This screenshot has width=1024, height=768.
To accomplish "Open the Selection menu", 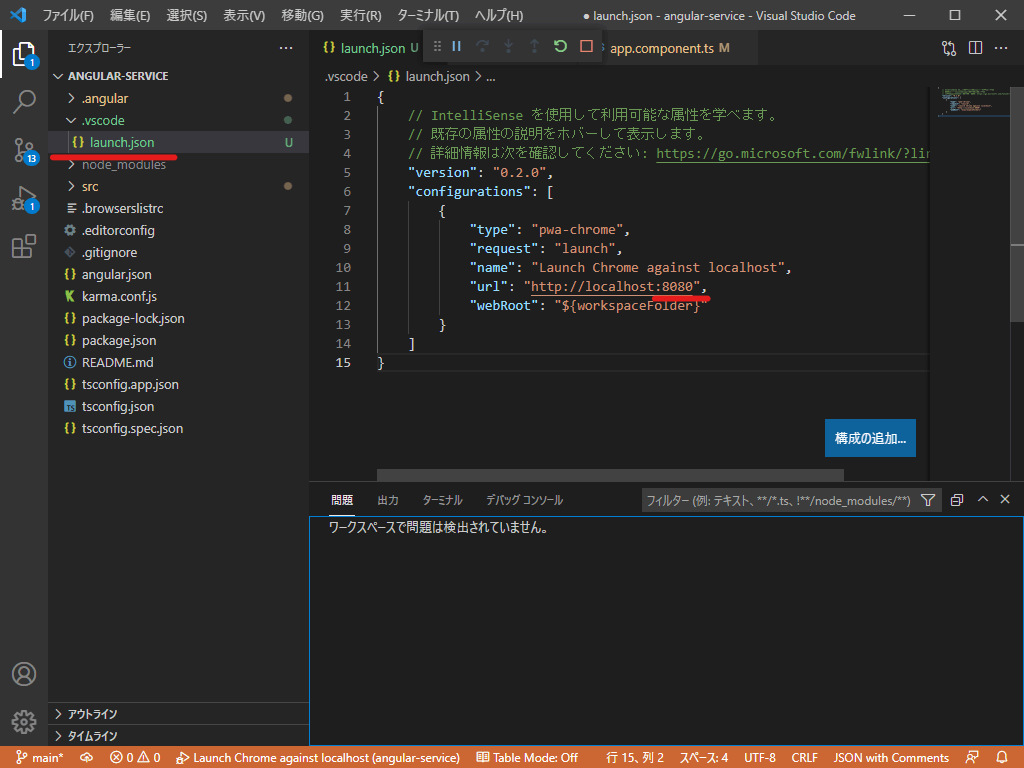I will 187,15.
